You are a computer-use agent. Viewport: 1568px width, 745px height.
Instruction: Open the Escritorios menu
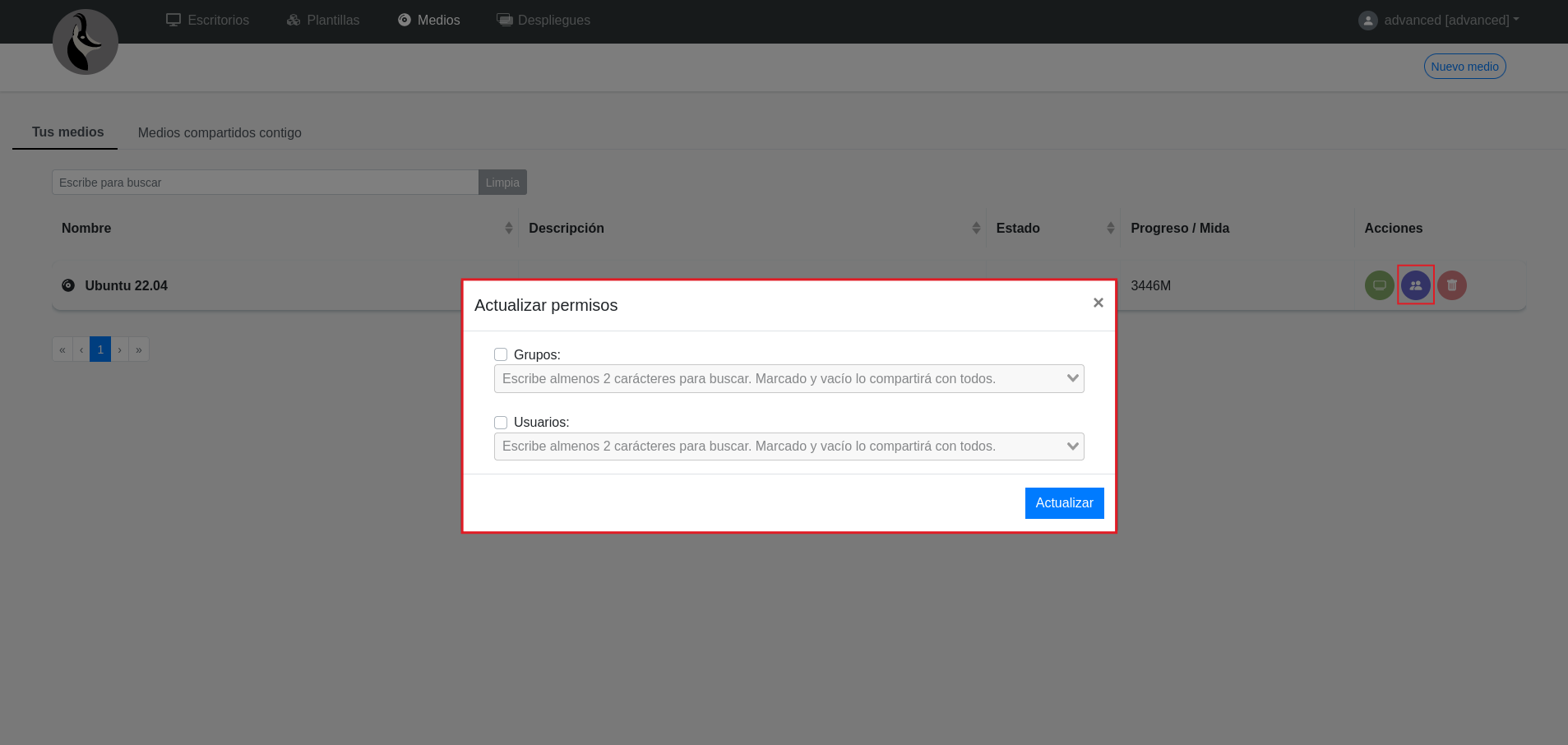[x=208, y=21]
